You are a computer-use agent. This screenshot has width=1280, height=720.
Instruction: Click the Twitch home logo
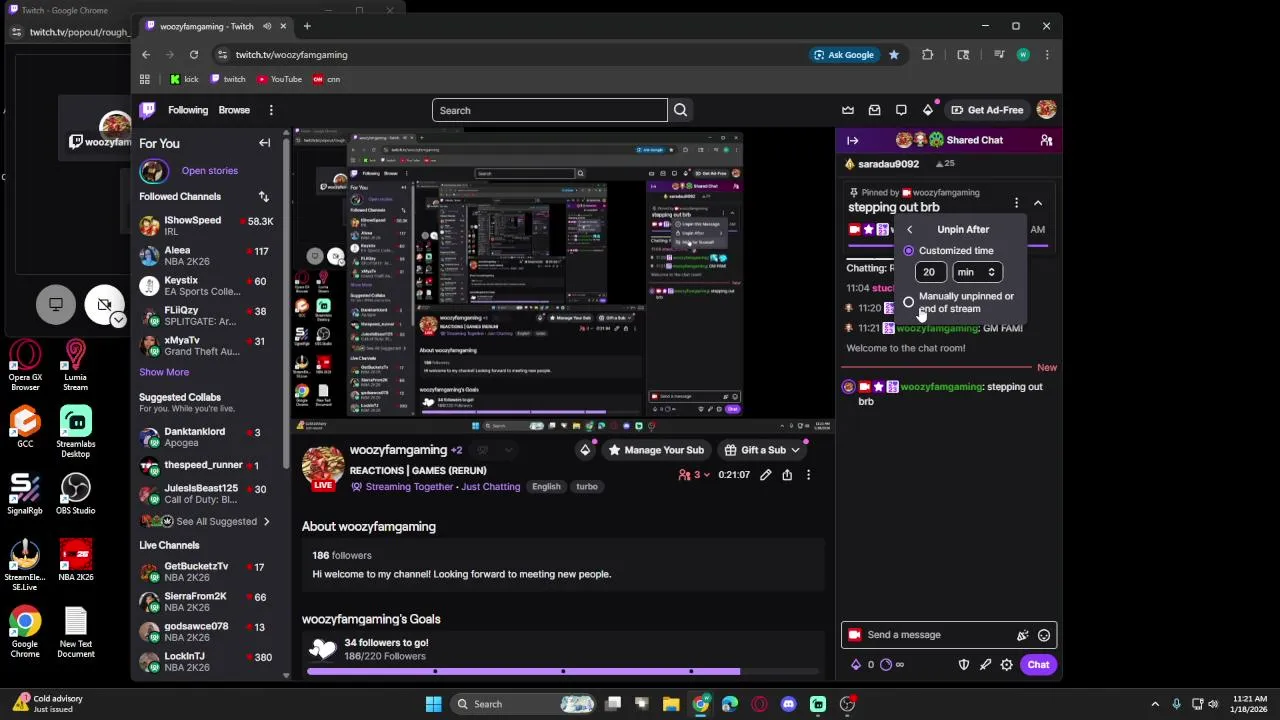pos(148,110)
